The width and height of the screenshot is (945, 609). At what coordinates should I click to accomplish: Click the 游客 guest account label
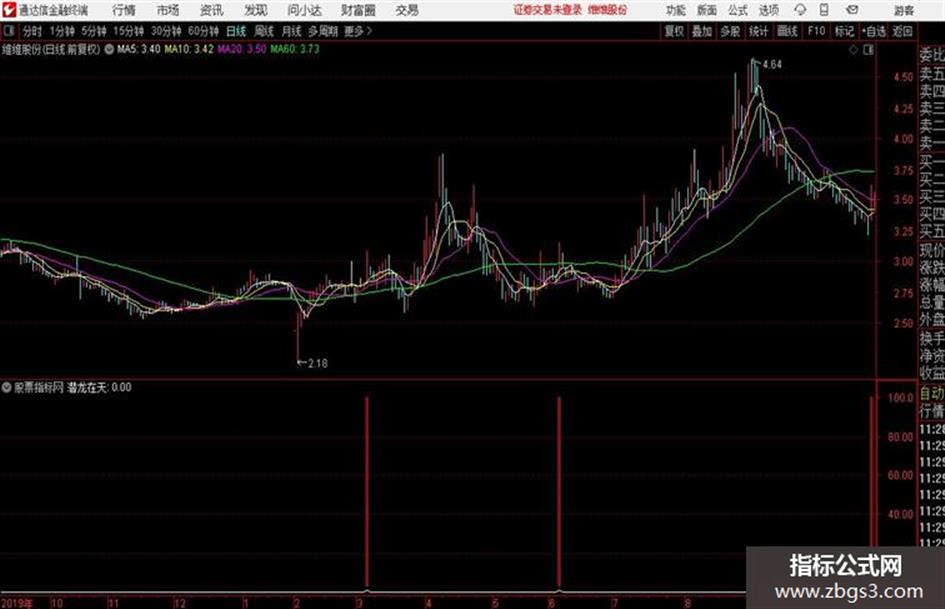coord(903,10)
